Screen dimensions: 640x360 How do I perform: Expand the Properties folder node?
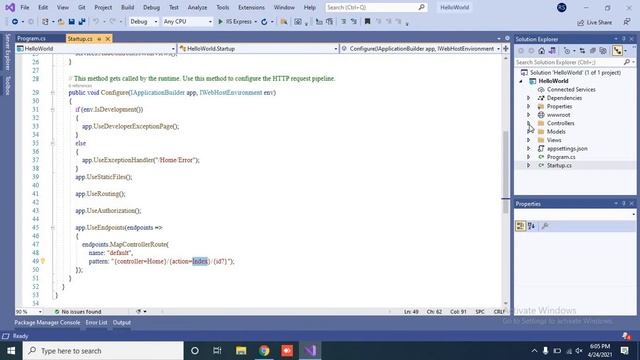click(529, 107)
